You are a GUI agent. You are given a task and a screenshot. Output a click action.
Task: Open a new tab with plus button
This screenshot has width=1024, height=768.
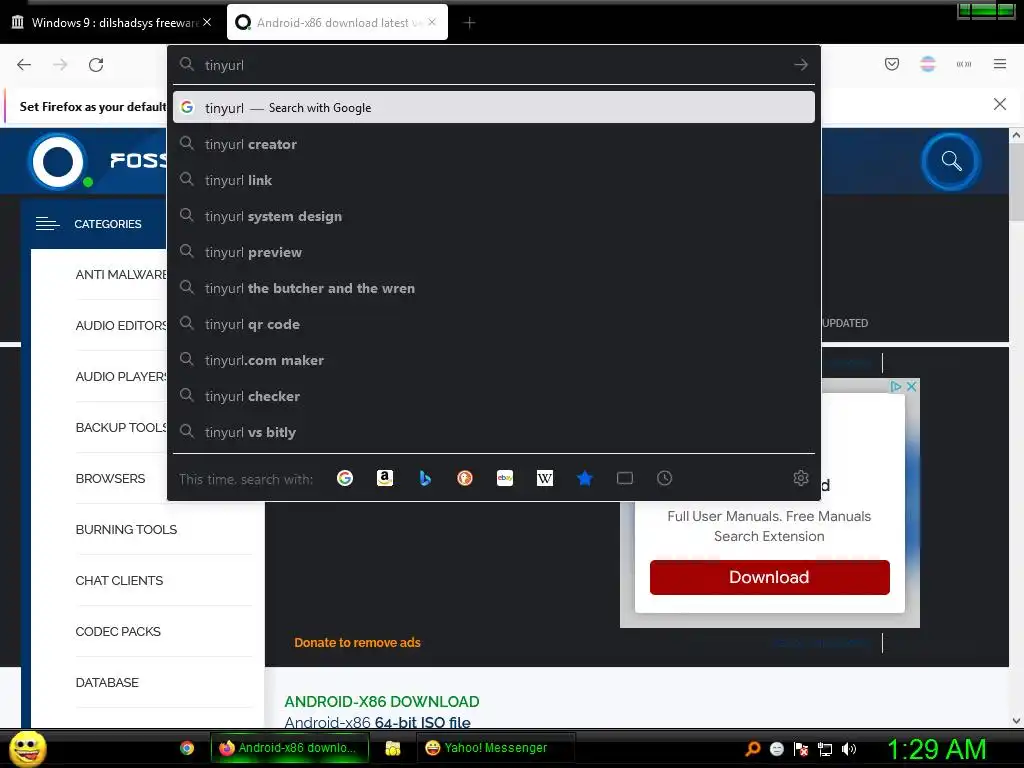coord(469,23)
